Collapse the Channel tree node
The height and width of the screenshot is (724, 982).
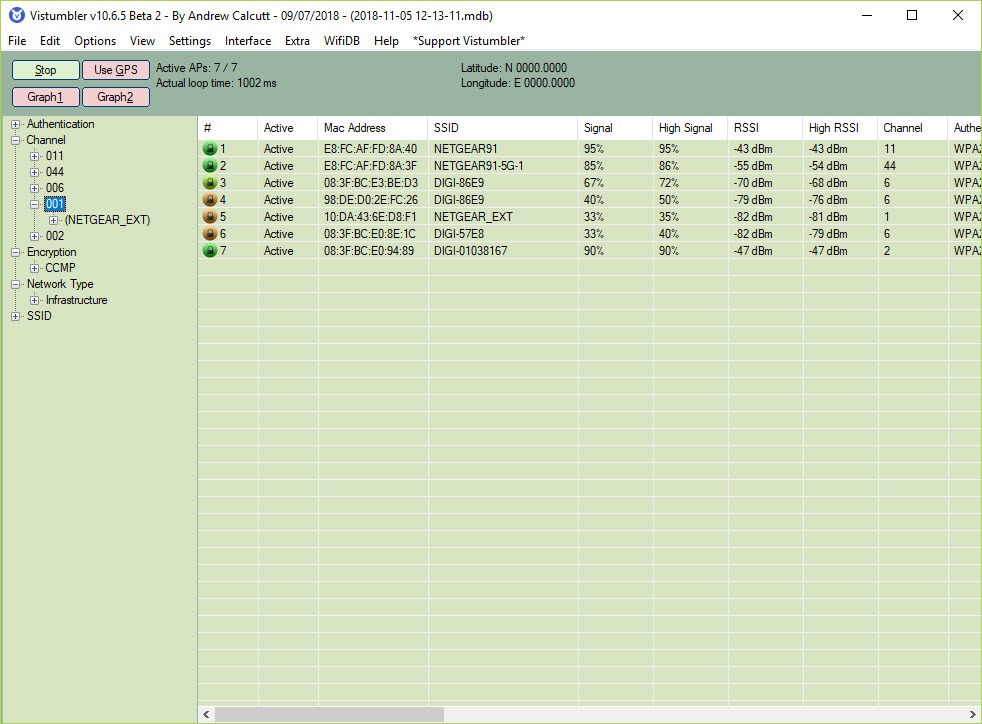pos(16,140)
